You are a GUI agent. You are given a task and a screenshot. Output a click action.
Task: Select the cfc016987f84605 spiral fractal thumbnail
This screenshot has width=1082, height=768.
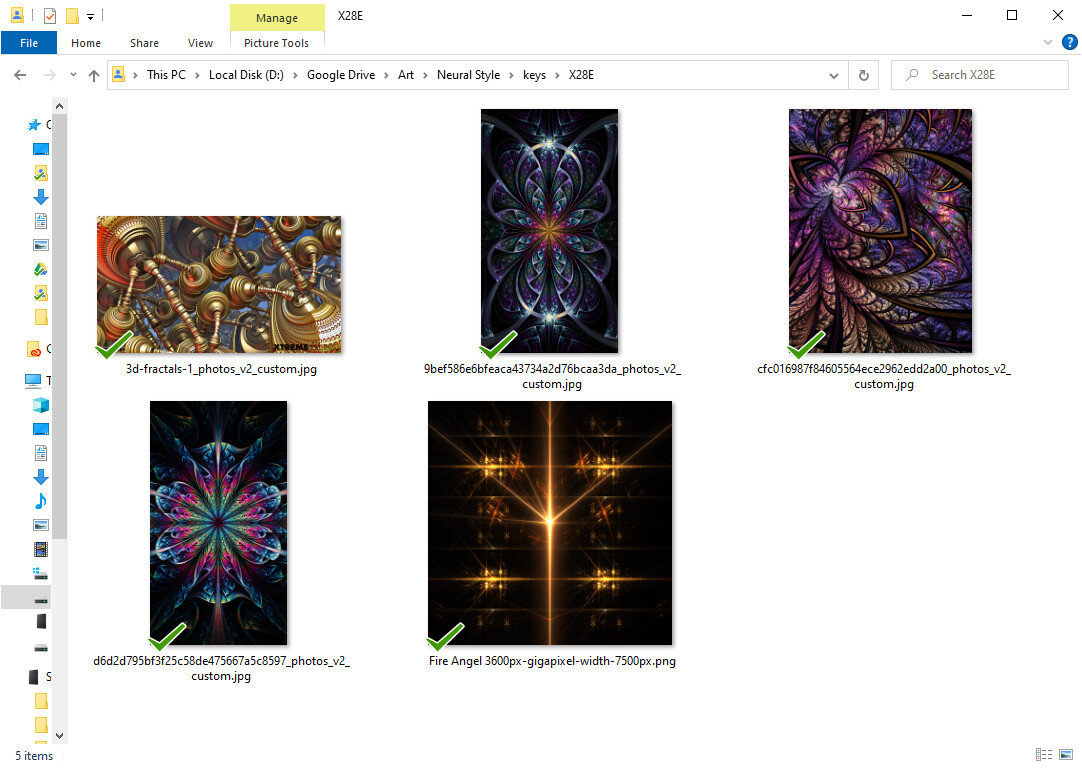tap(881, 231)
